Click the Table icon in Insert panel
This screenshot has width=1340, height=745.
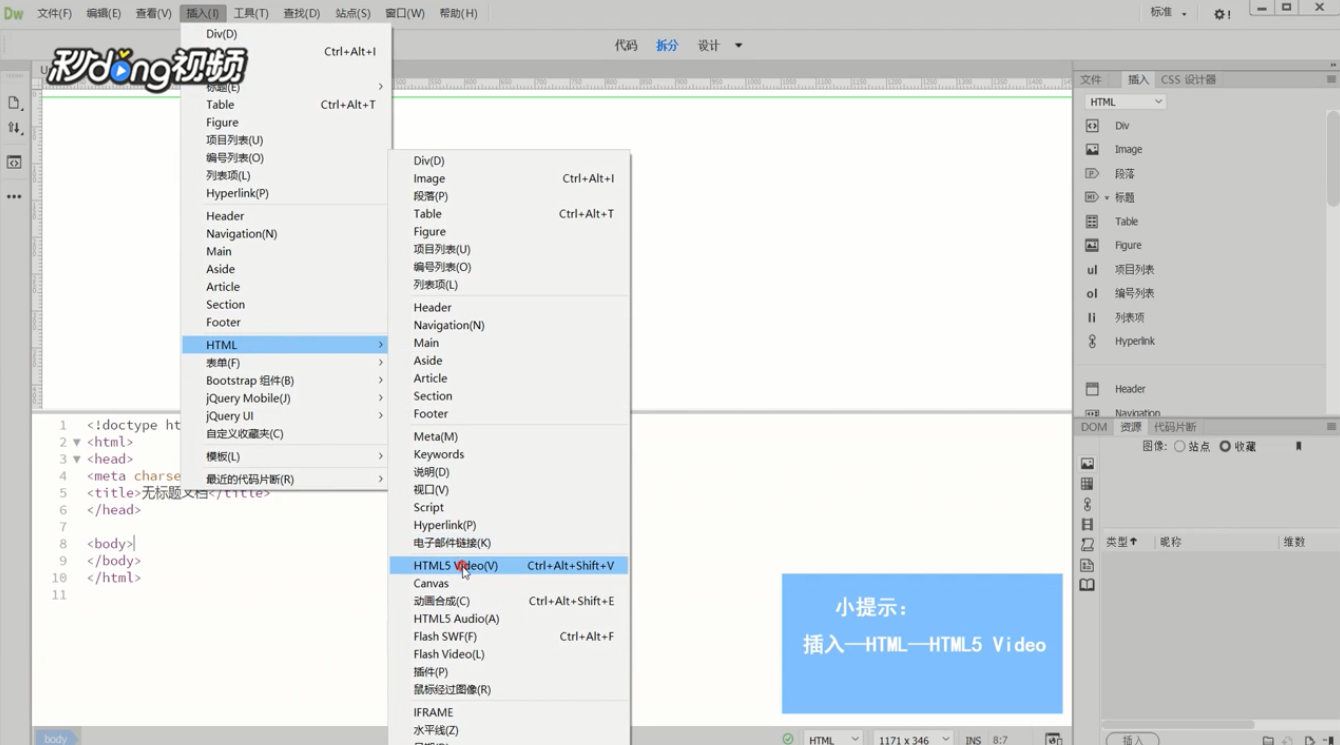coord(1092,221)
